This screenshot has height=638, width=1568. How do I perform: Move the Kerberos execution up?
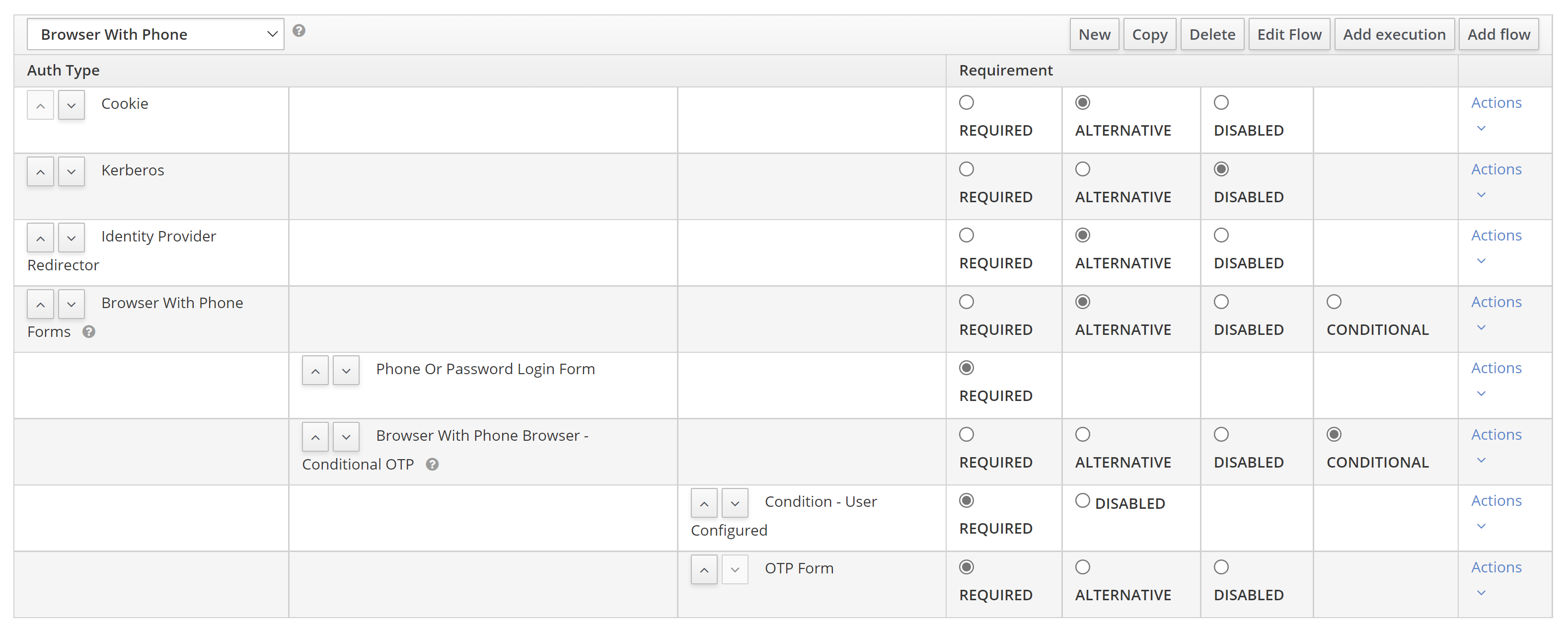(40, 172)
